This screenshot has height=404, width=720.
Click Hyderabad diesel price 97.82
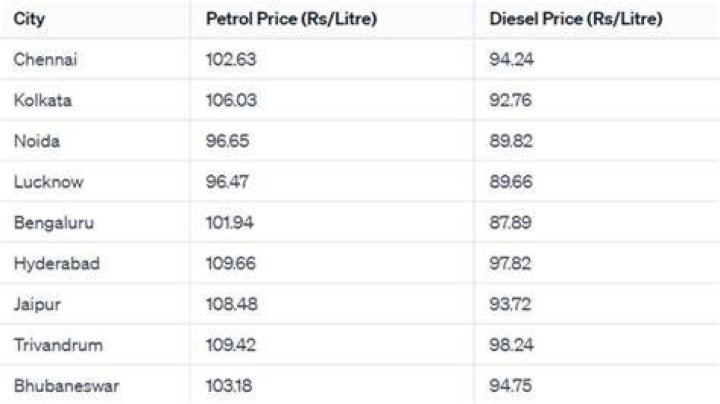coord(510,264)
